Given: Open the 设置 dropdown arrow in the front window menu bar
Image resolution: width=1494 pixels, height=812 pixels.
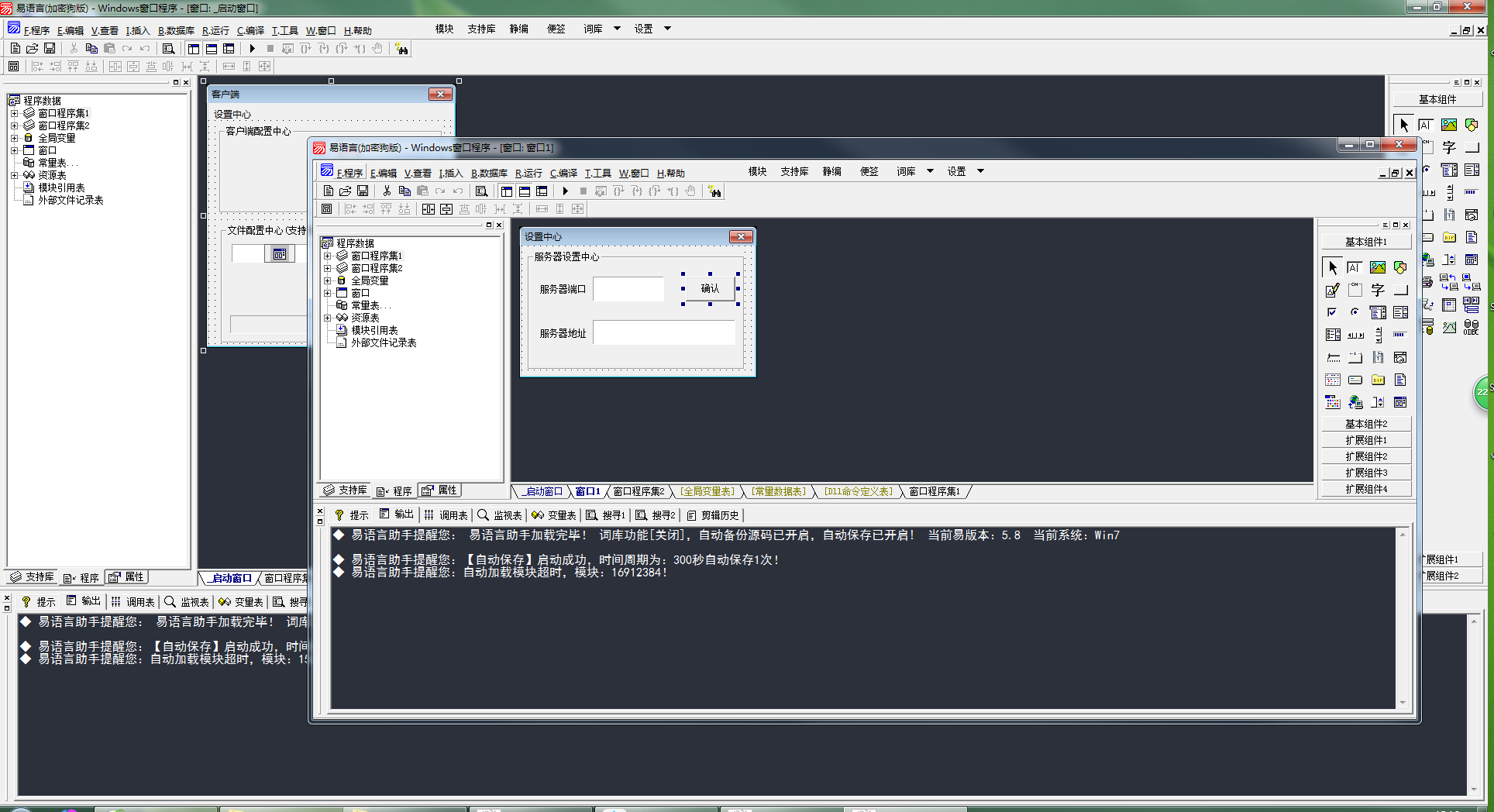Looking at the screenshot, I should tap(980, 171).
